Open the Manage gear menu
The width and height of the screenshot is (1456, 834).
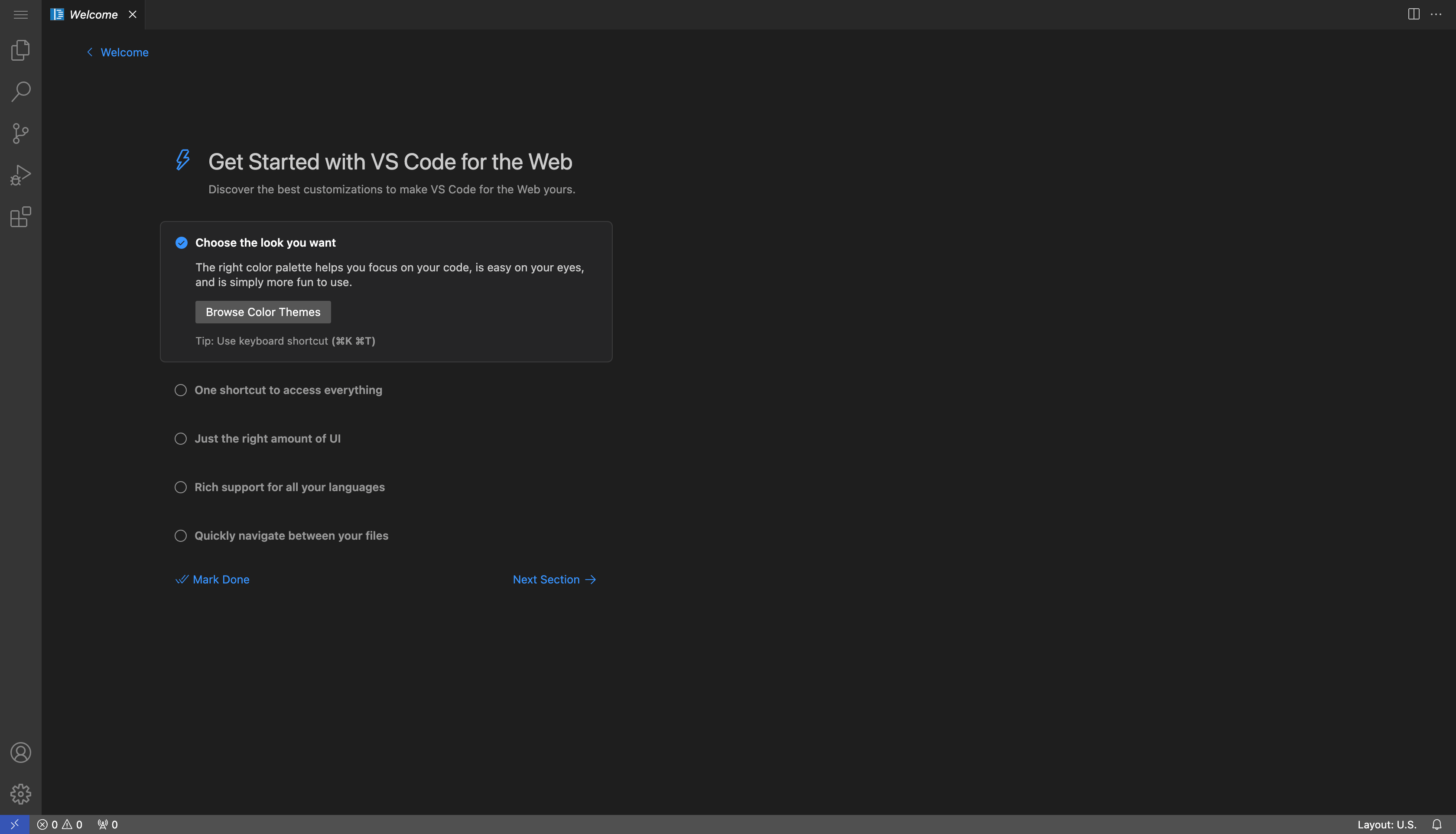coord(21,794)
